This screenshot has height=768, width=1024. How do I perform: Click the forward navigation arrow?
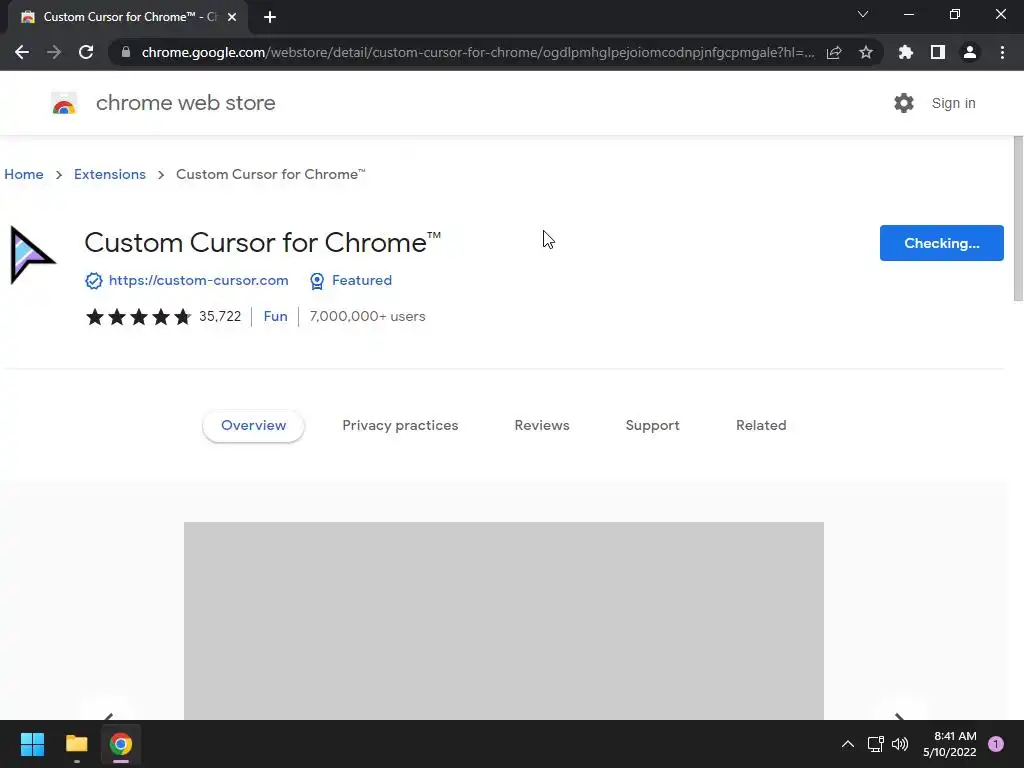[x=54, y=52]
